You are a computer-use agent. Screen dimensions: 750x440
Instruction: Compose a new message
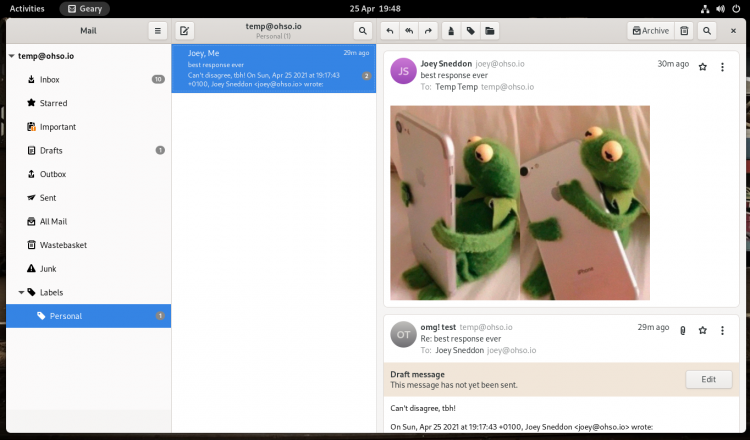184,31
